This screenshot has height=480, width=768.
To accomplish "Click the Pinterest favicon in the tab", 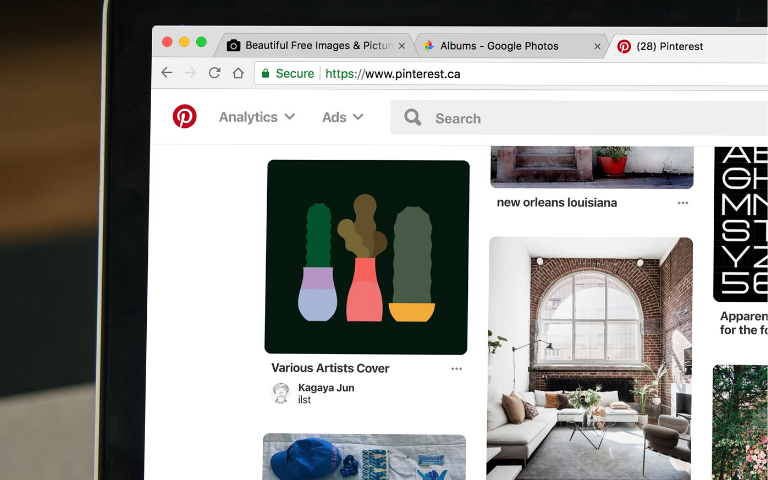I will (x=624, y=47).
